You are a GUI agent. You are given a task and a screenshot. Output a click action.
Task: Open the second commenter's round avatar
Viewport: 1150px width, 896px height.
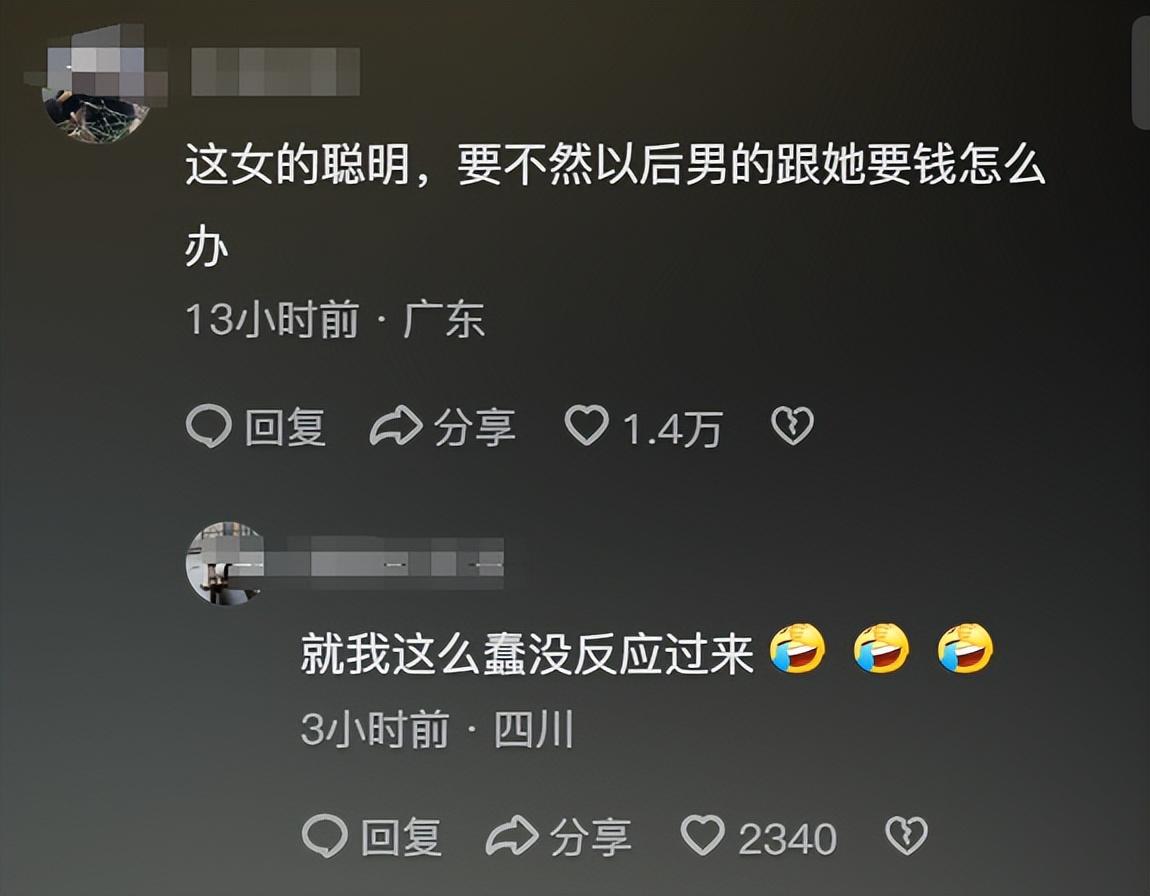pyautogui.click(x=227, y=563)
